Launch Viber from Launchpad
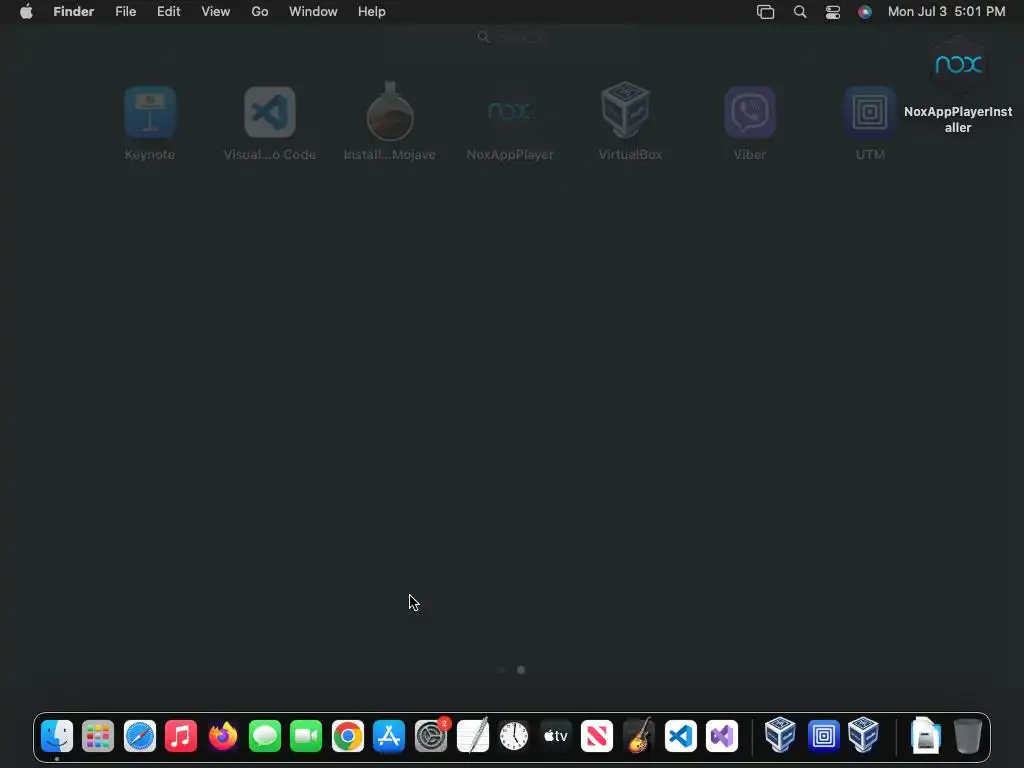Image resolution: width=1024 pixels, height=768 pixels. [x=750, y=112]
